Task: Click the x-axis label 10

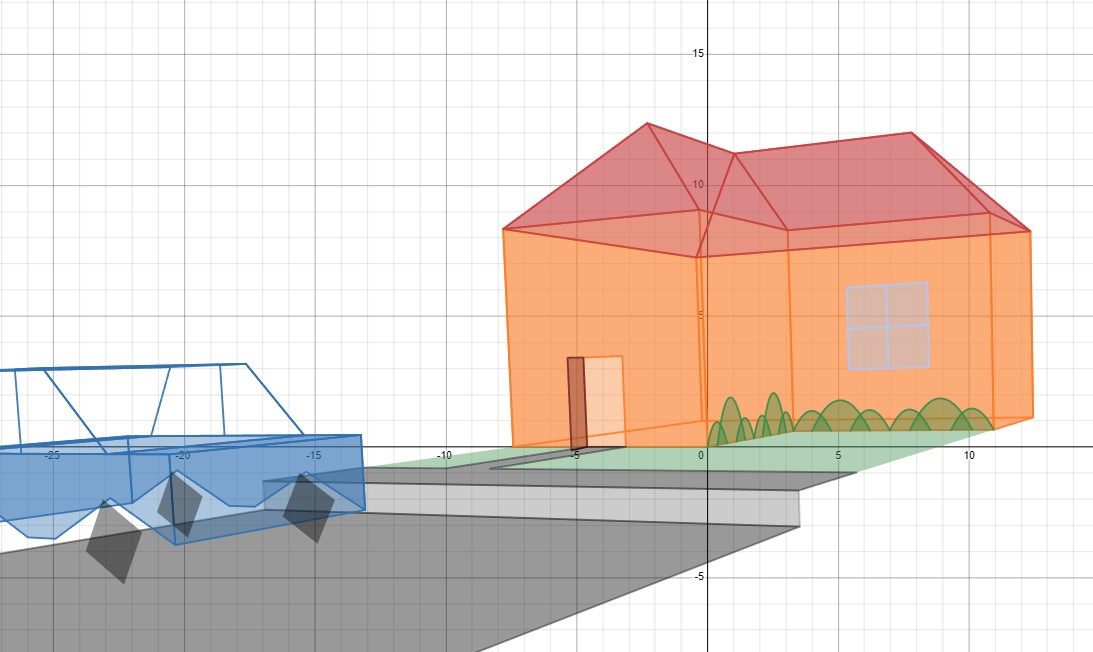Action: [968, 455]
